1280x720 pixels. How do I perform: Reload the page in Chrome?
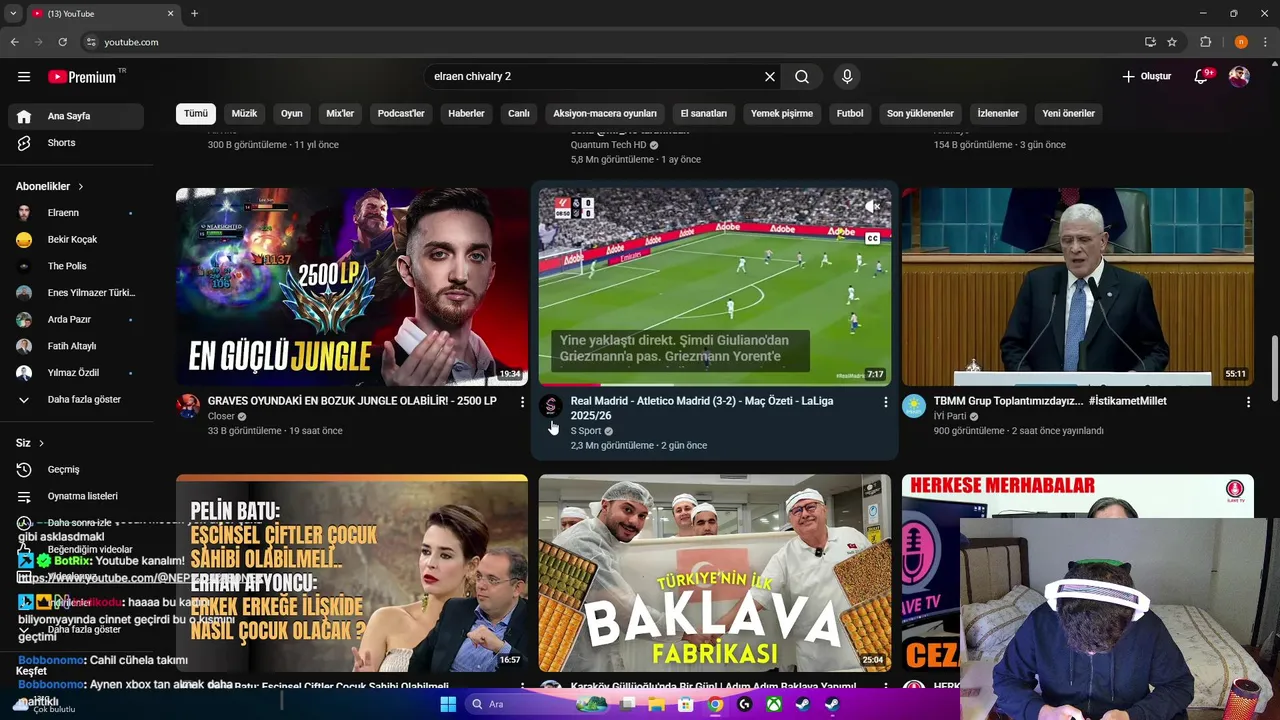(62, 42)
